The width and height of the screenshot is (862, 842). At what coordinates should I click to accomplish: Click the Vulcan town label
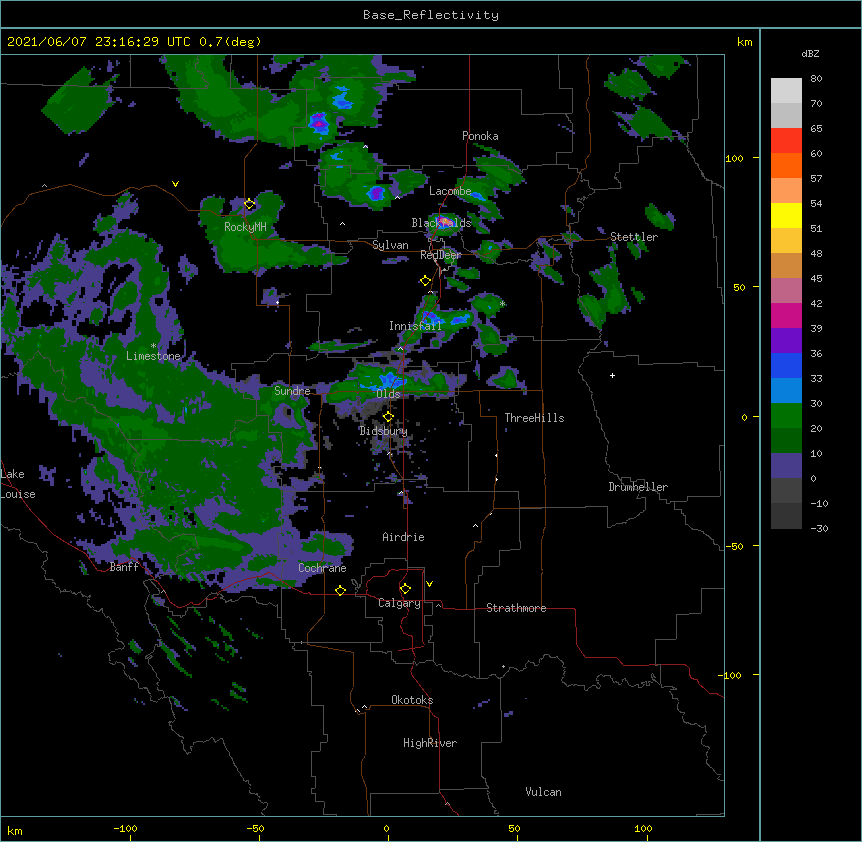pyautogui.click(x=543, y=792)
